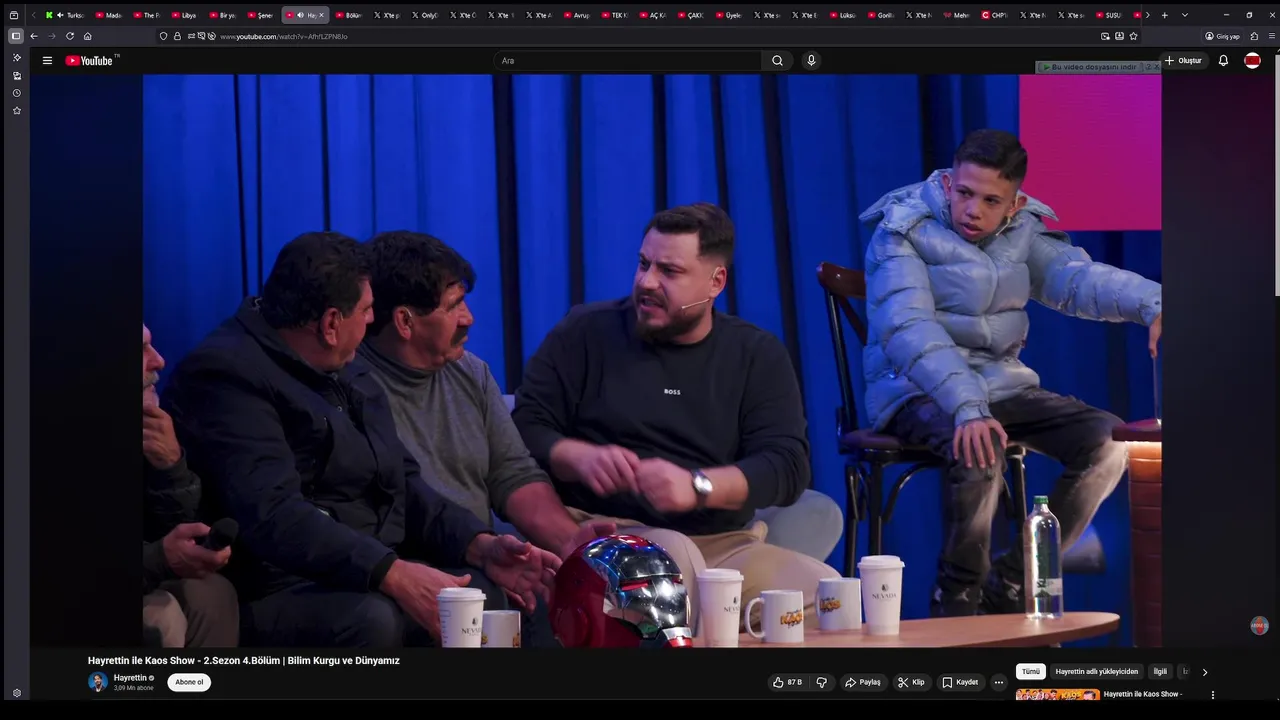This screenshot has height=720, width=1280.
Task: Open suggested Hayrettin ile Kaos Show thumbnail
Action: pyautogui.click(x=1057, y=695)
